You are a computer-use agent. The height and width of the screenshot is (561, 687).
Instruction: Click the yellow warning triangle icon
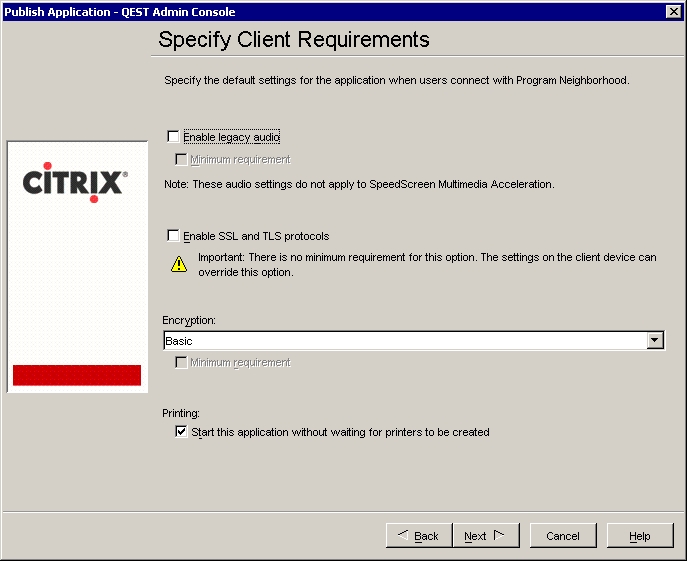[x=178, y=264]
